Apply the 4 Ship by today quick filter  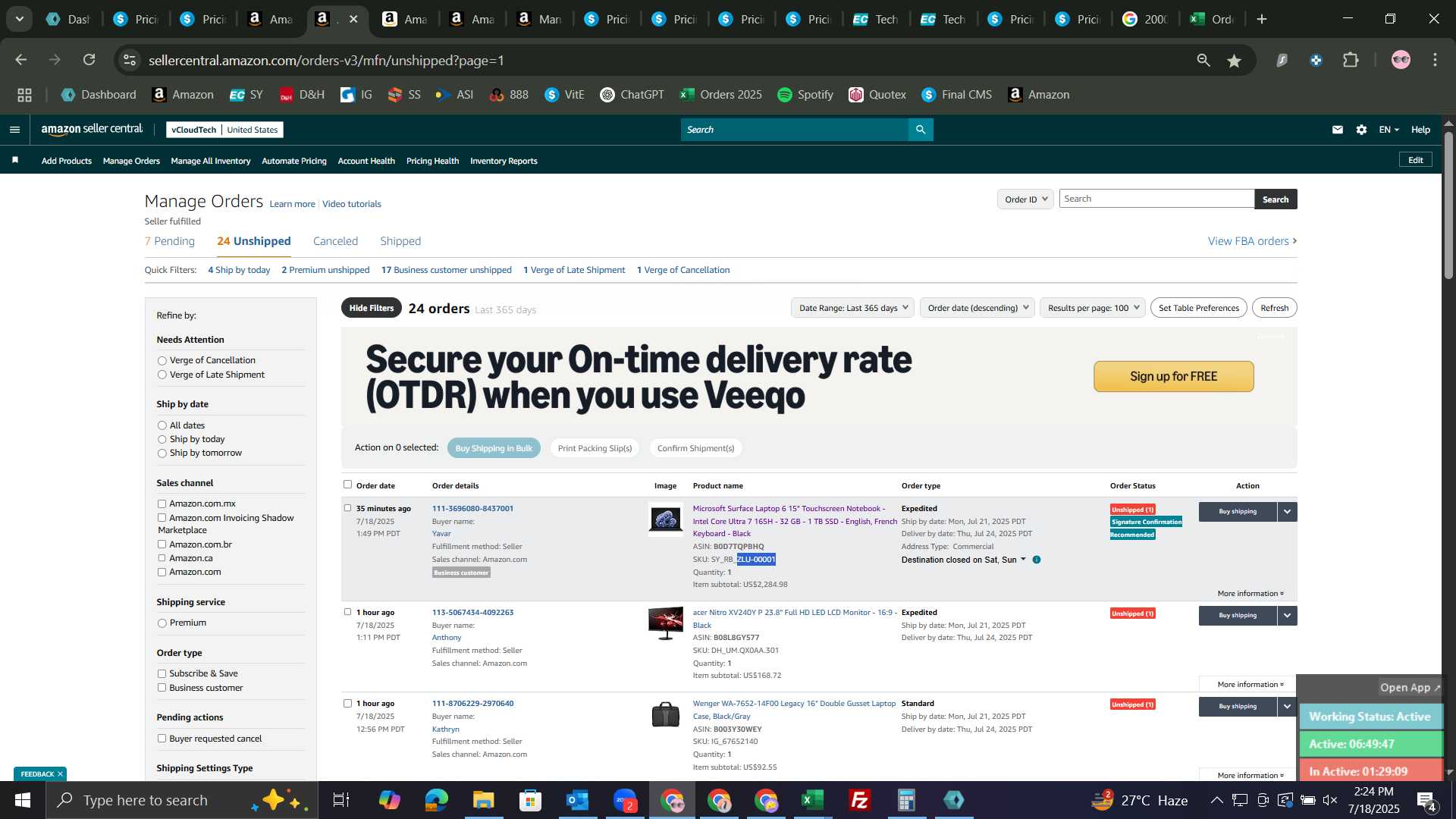(x=239, y=270)
